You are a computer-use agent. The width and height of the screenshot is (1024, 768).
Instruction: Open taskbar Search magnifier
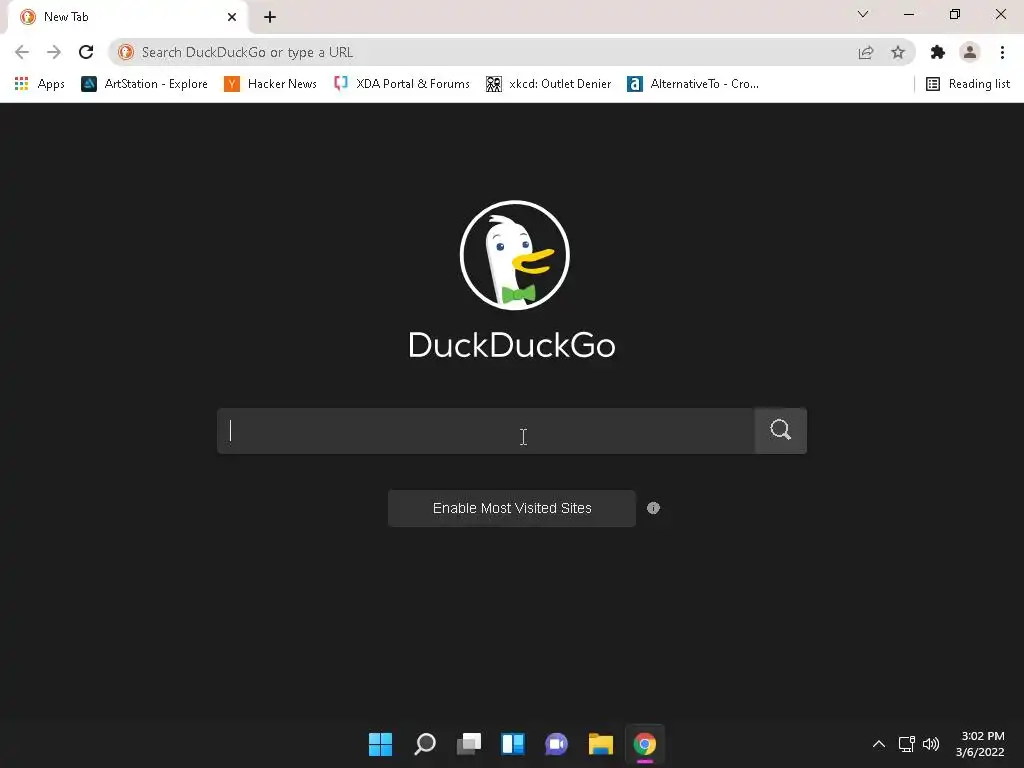click(424, 744)
